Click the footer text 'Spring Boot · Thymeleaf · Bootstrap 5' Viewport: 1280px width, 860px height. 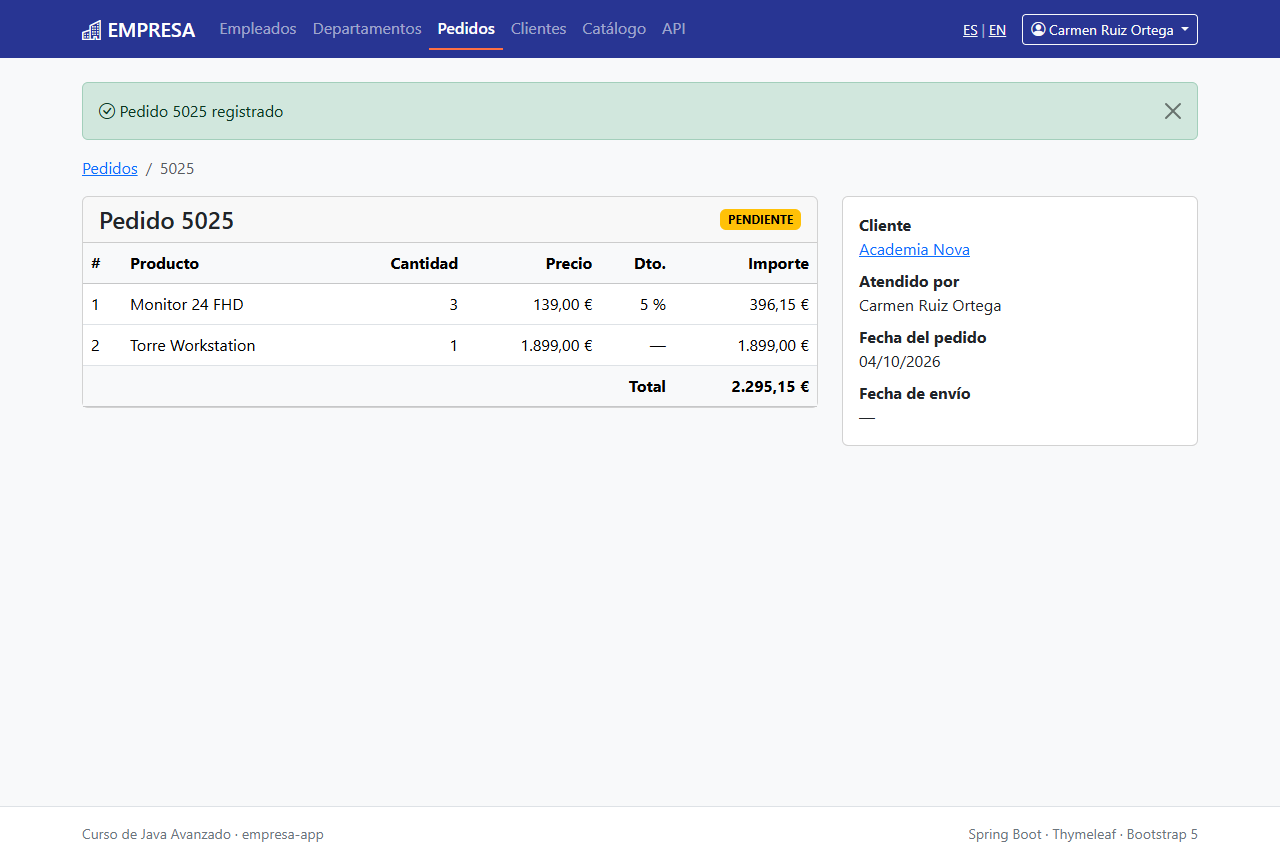(x=1083, y=834)
